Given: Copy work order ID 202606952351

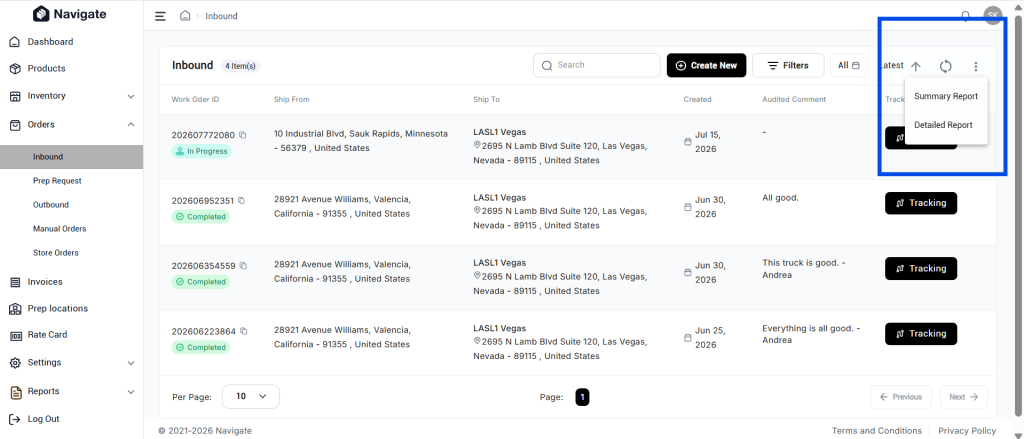Looking at the screenshot, I should [241, 201].
